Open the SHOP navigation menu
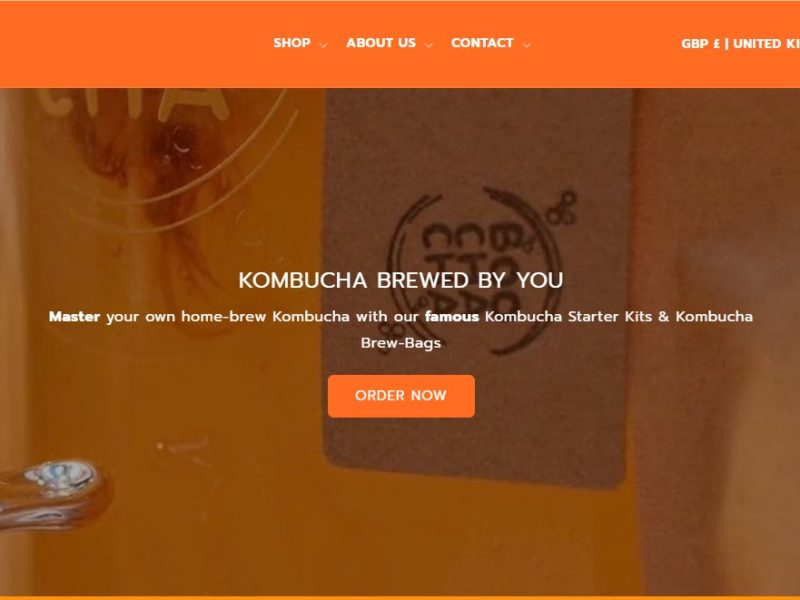The height and width of the screenshot is (600, 800). 292,43
